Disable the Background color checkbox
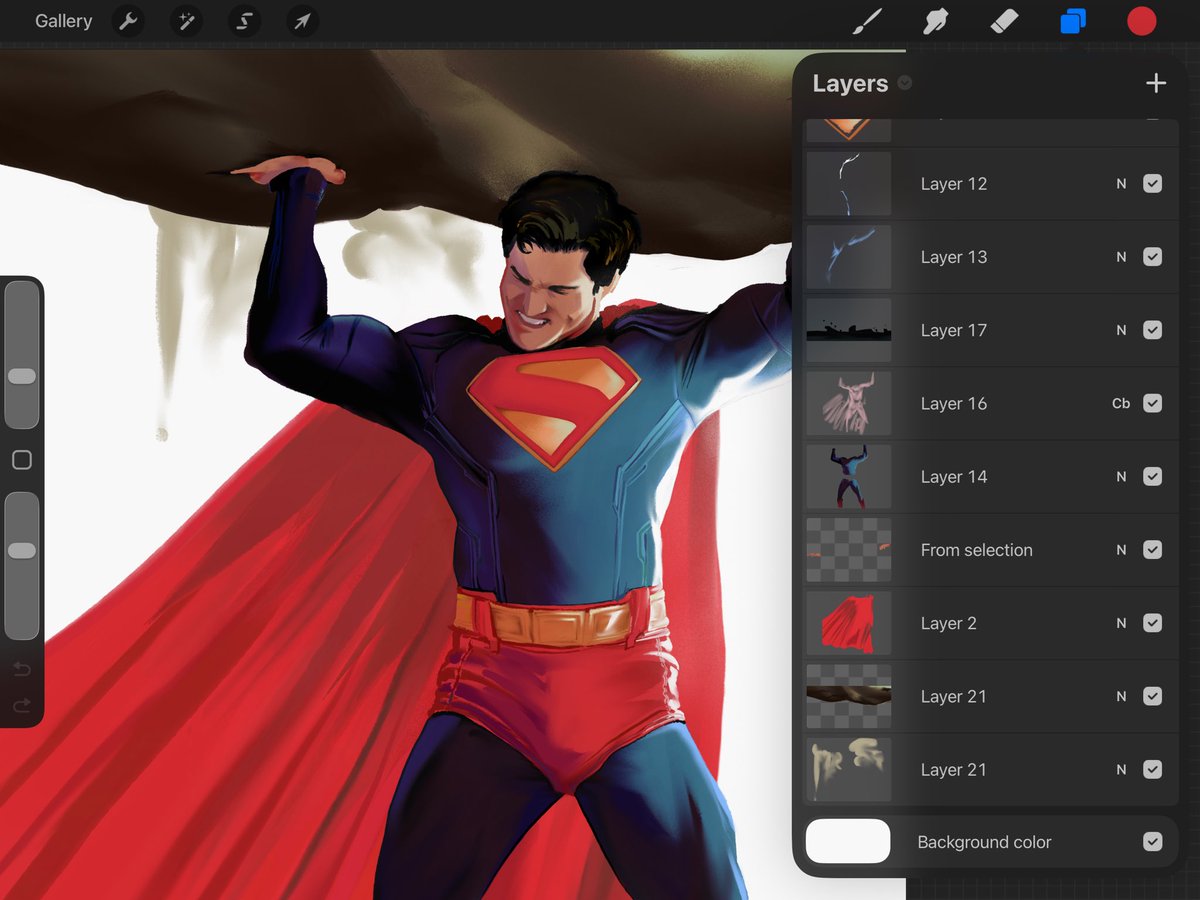1200x900 pixels. click(1152, 842)
